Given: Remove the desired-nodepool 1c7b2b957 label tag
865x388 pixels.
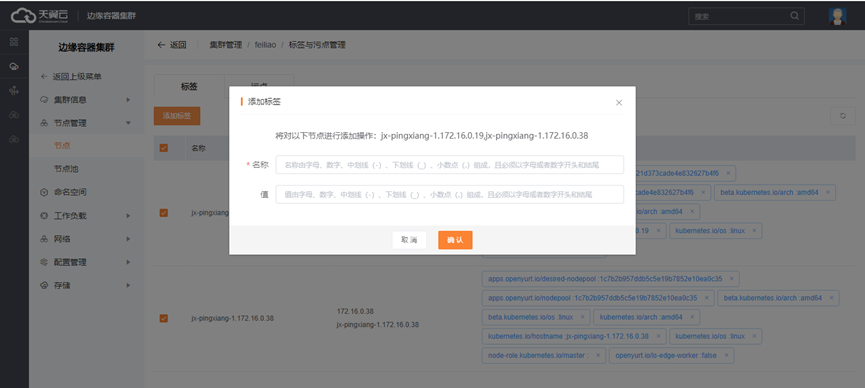Looking at the screenshot, I should click(x=731, y=279).
